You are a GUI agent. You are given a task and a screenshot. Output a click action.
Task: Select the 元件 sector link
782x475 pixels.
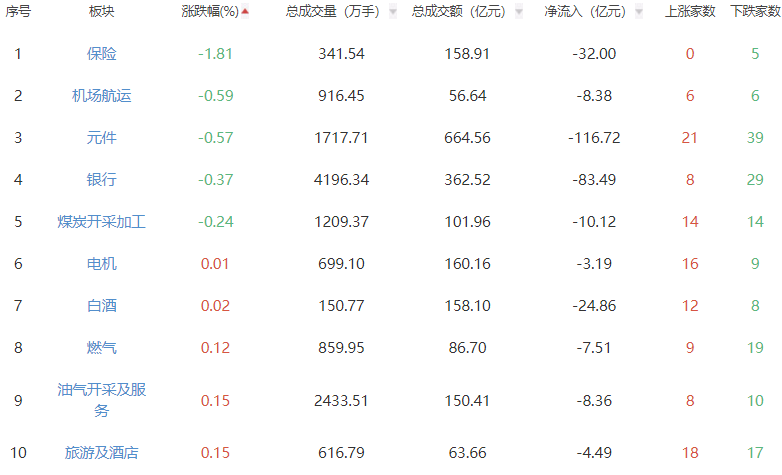(101, 138)
